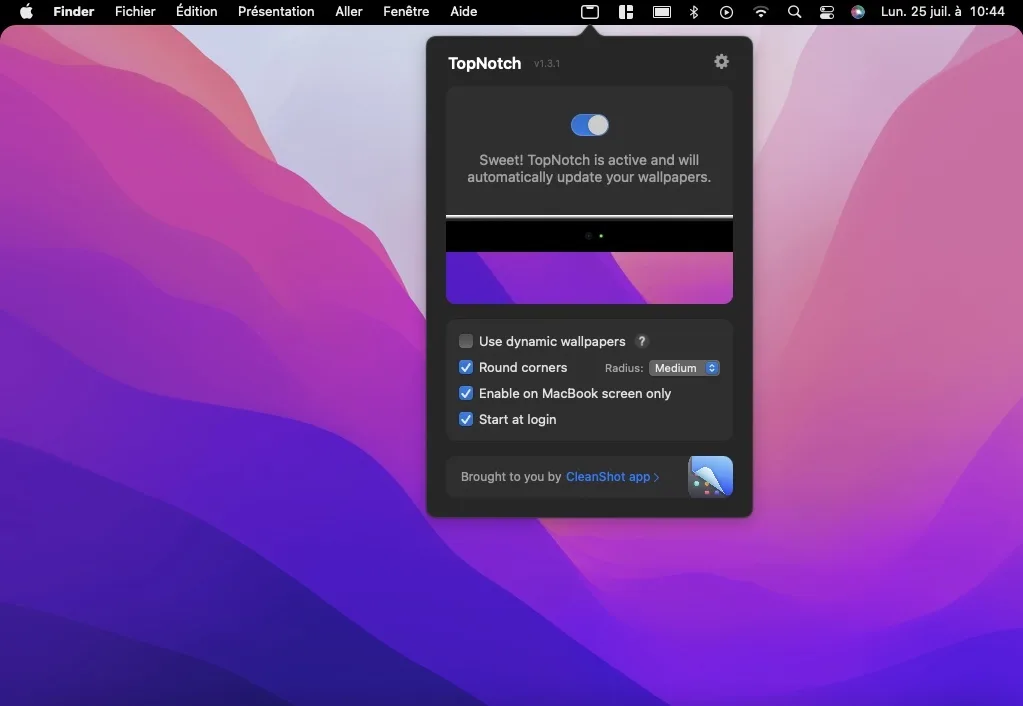Open the Finder menu
This screenshot has height=706, width=1023.
click(74, 12)
